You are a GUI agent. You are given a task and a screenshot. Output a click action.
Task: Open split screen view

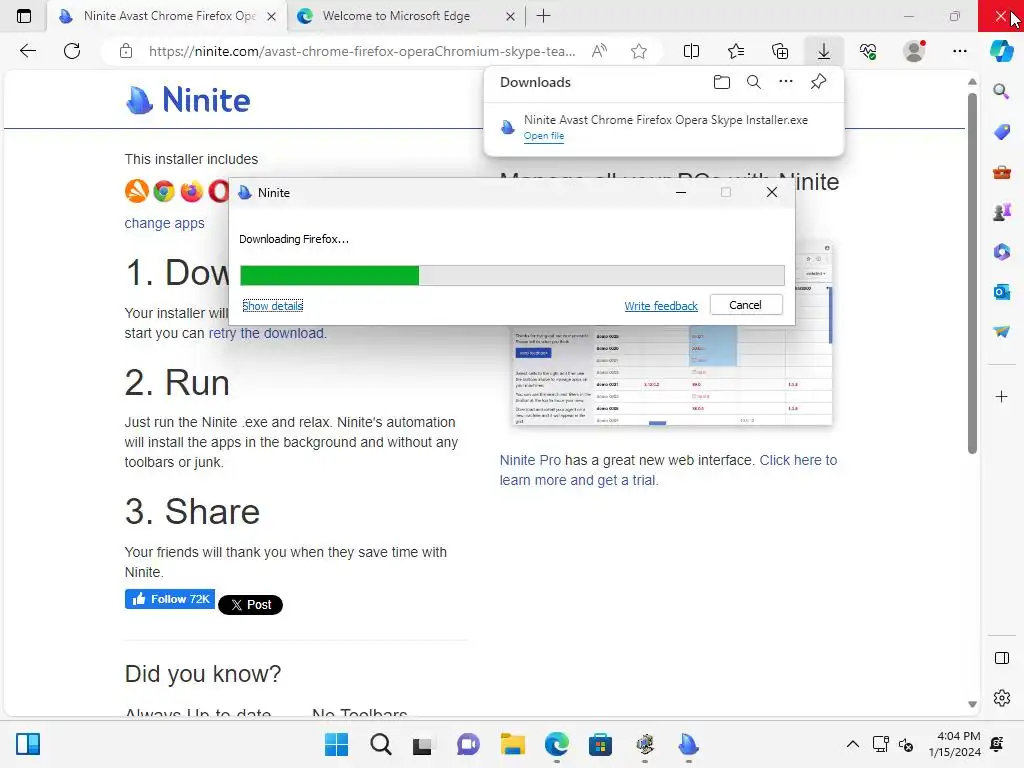coord(691,51)
